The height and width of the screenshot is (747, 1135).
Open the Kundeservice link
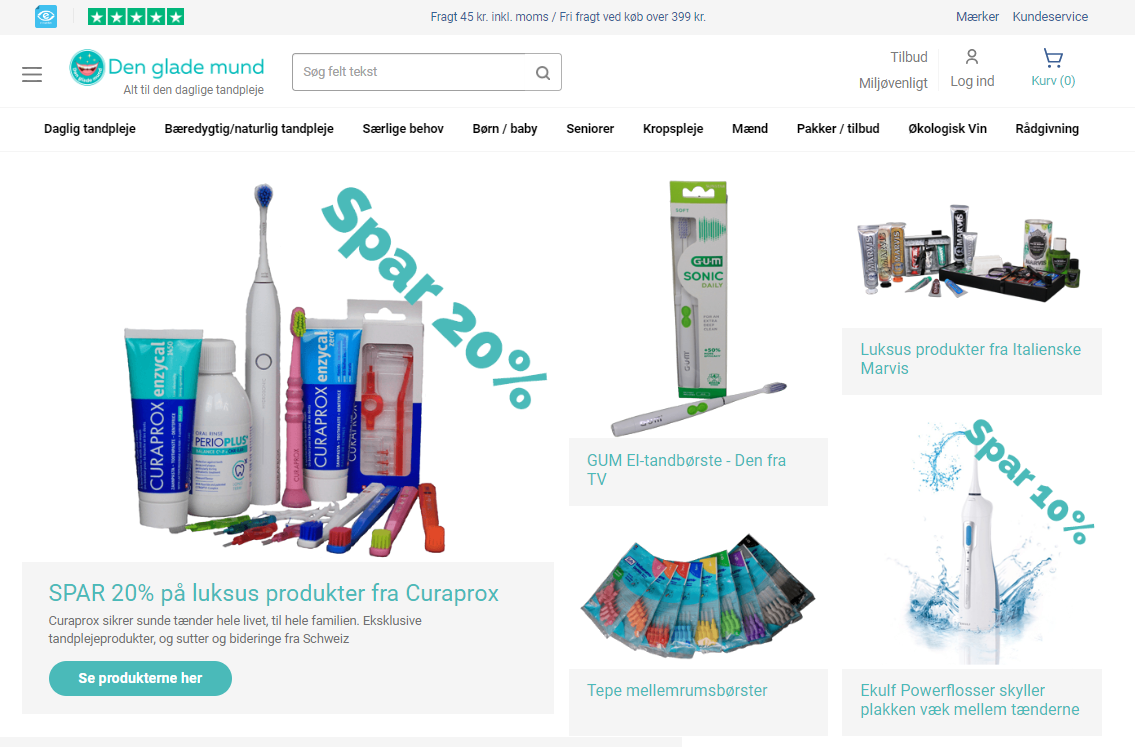point(1050,17)
